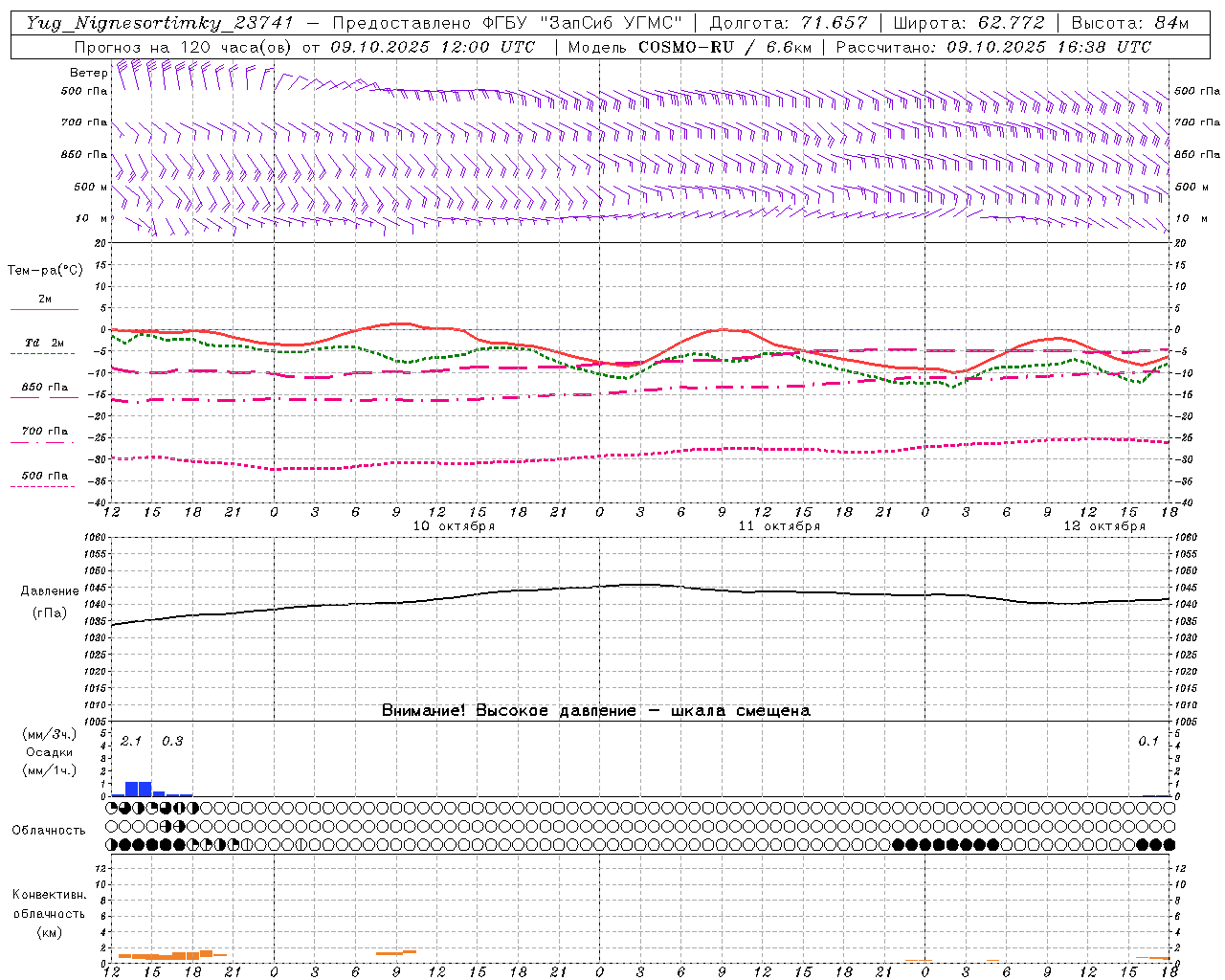1225x980 pixels.
Task: Click the 10 октября date label
Action: click(454, 526)
